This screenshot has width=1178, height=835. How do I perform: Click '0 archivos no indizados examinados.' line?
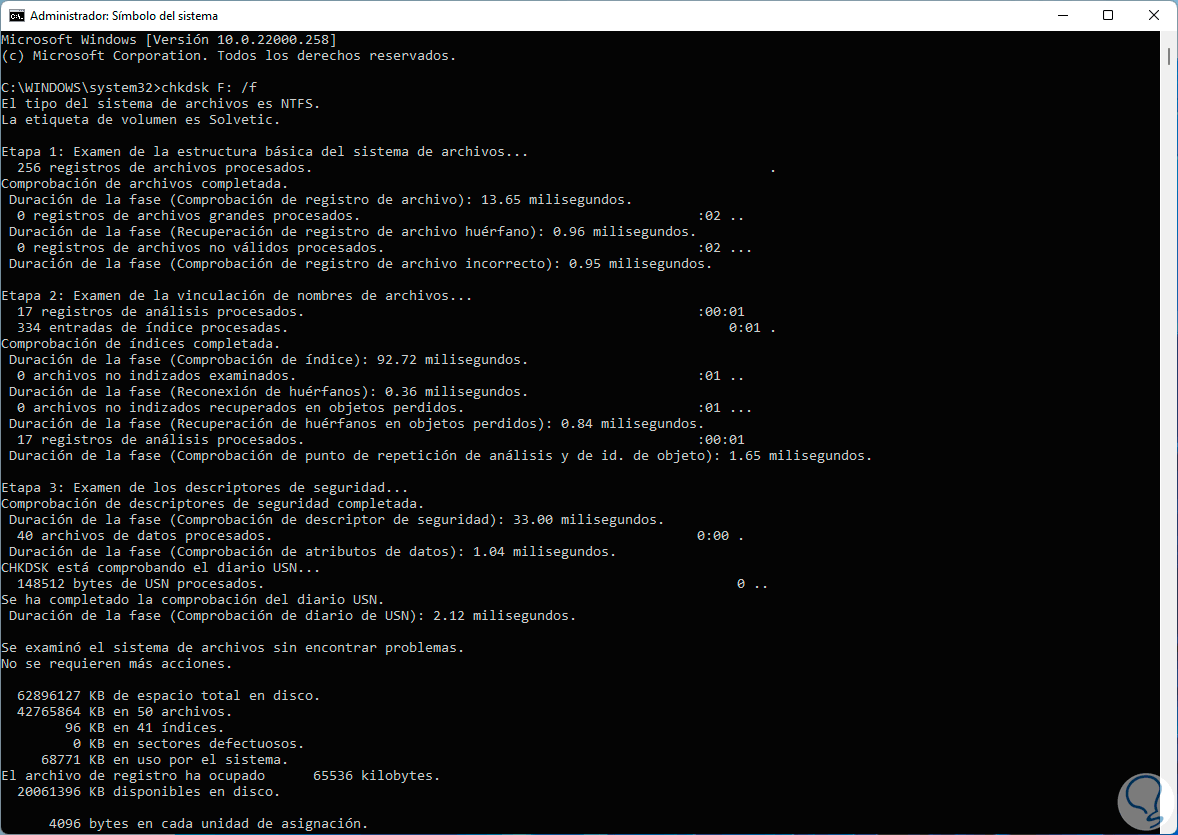point(156,375)
